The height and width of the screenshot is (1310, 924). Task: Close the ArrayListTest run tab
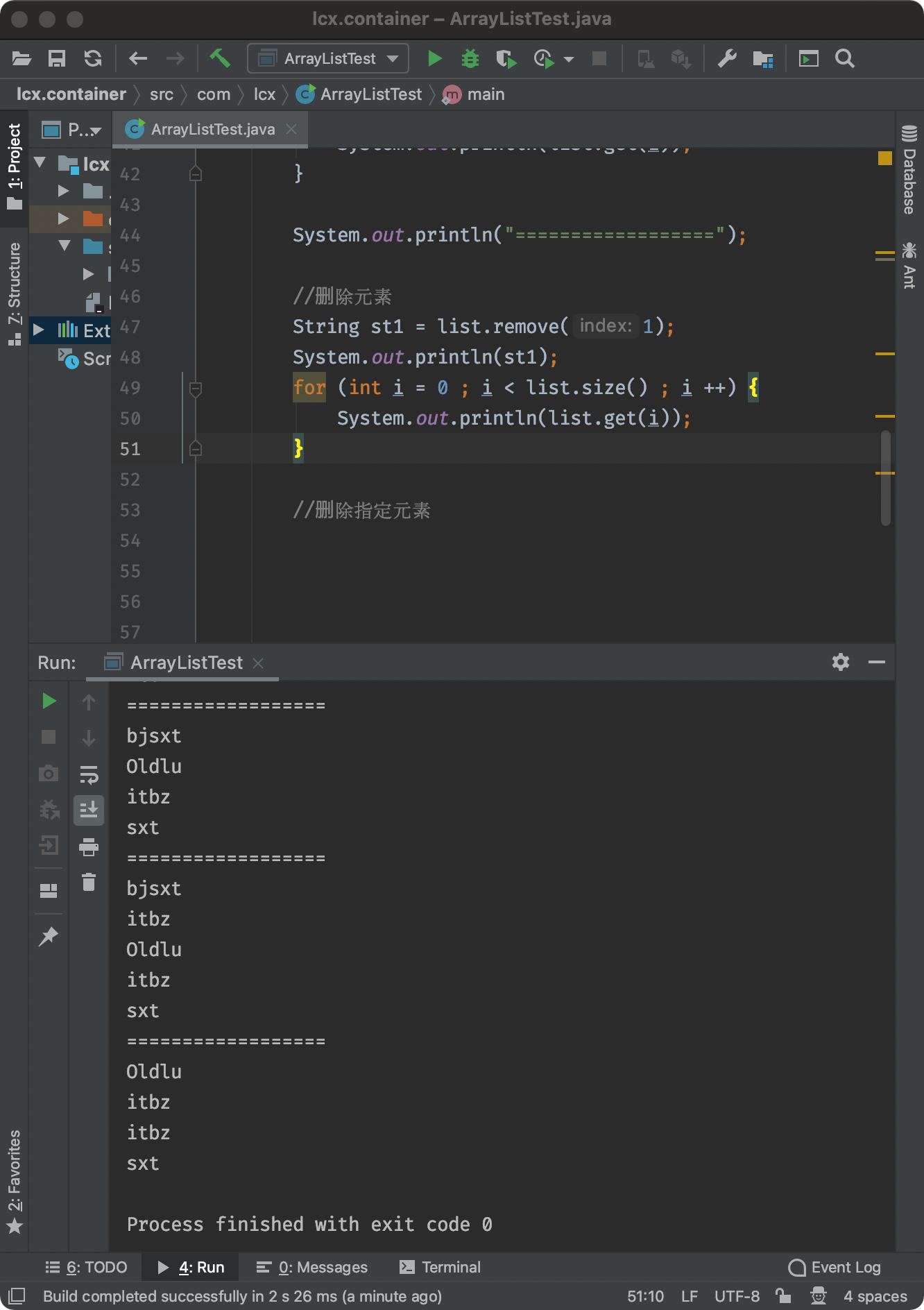click(x=258, y=663)
